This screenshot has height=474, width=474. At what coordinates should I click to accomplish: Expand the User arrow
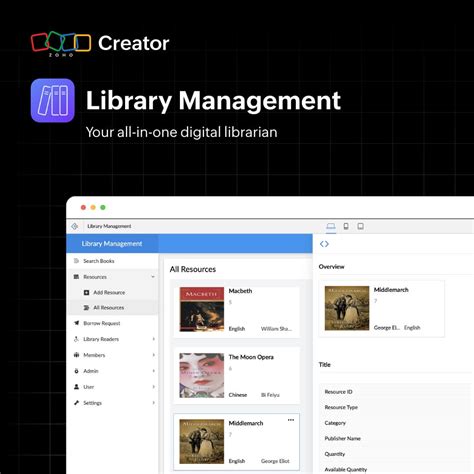(154, 387)
